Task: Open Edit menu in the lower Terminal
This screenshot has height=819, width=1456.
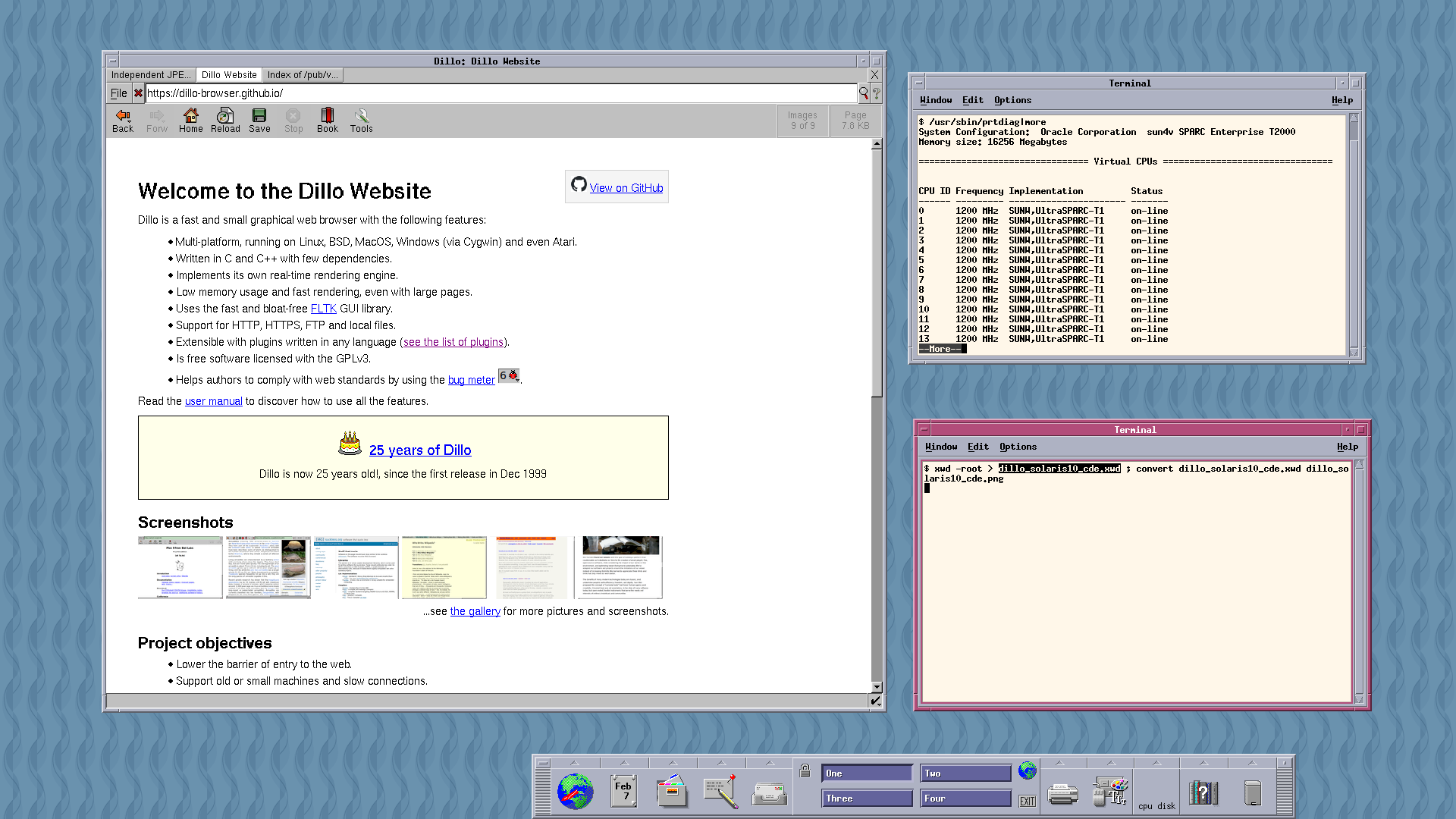Action: 978,447
